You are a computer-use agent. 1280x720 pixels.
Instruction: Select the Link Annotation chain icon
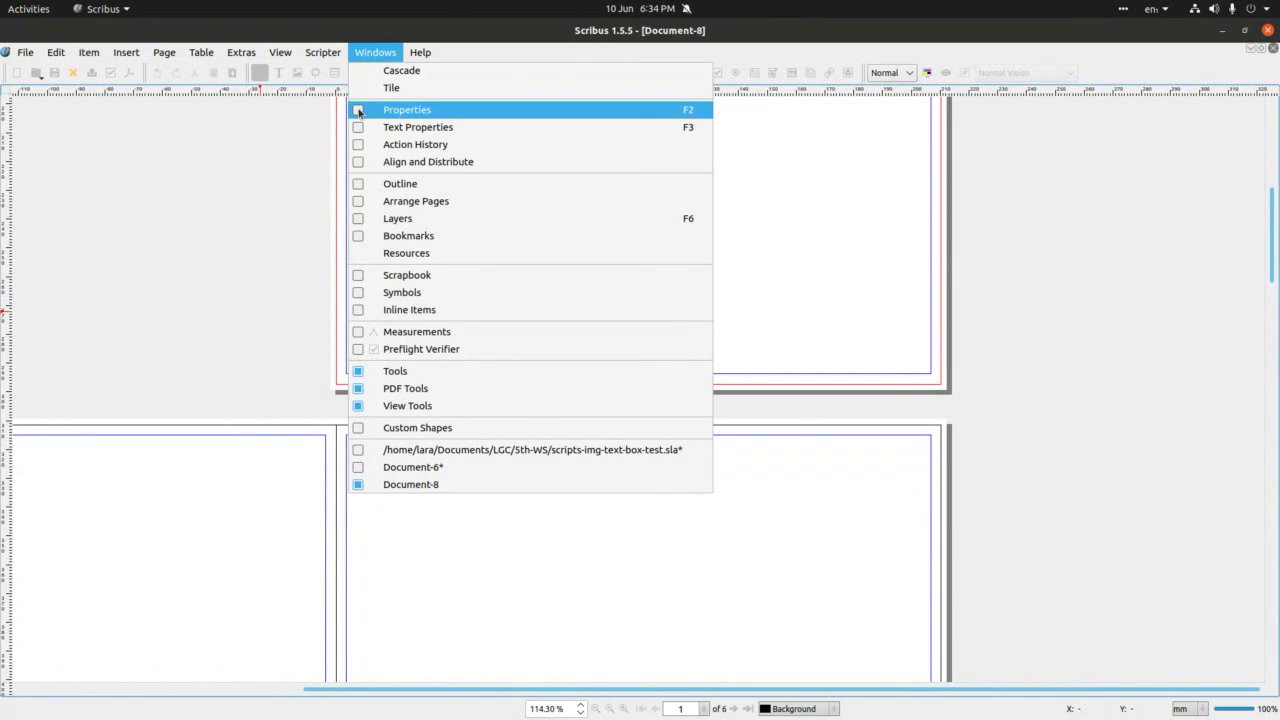[829, 73]
